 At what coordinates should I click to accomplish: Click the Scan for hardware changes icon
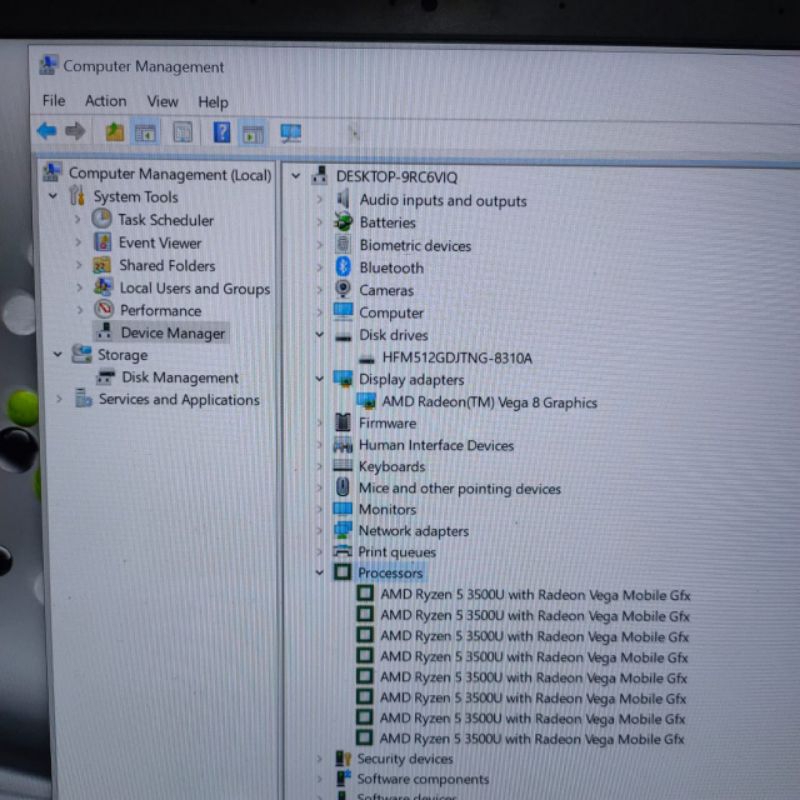coord(291,132)
